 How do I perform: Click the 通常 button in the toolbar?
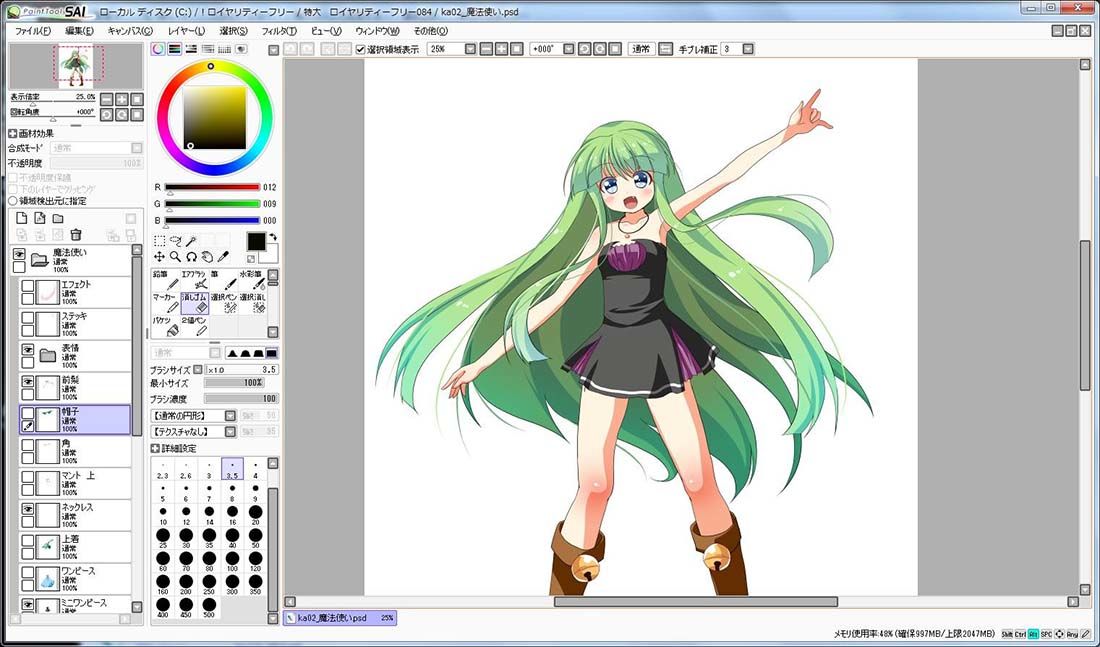click(641, 49)
